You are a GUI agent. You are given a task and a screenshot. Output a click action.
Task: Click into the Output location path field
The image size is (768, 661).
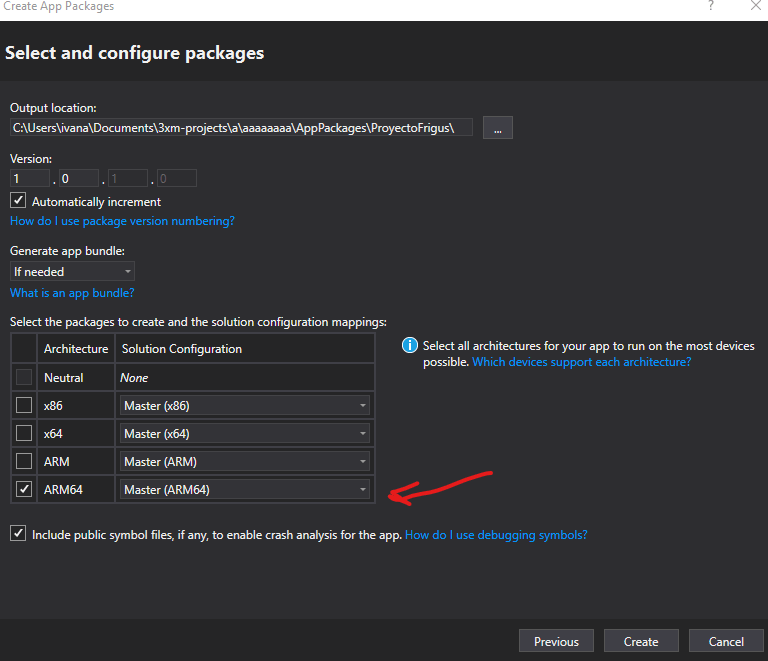pyautogui.click(x=240, y=127)
